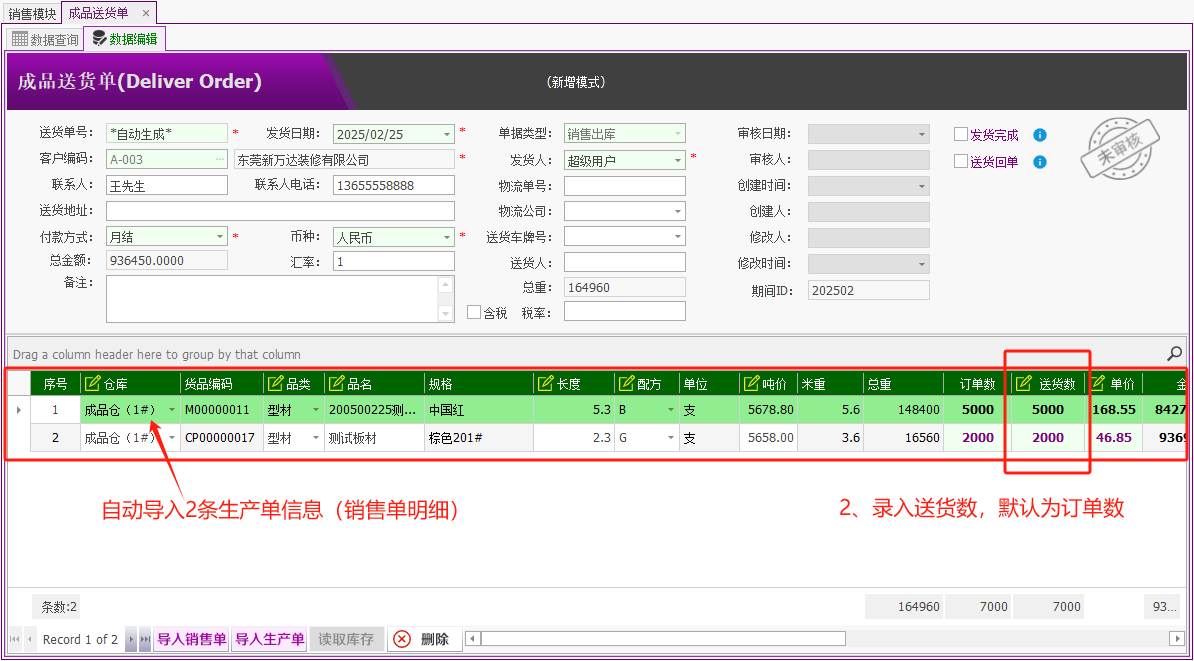This screenshot has height=661, width=1194.
Task: Click ellipsis button in 客户编码 field
Action: point(220,160)
